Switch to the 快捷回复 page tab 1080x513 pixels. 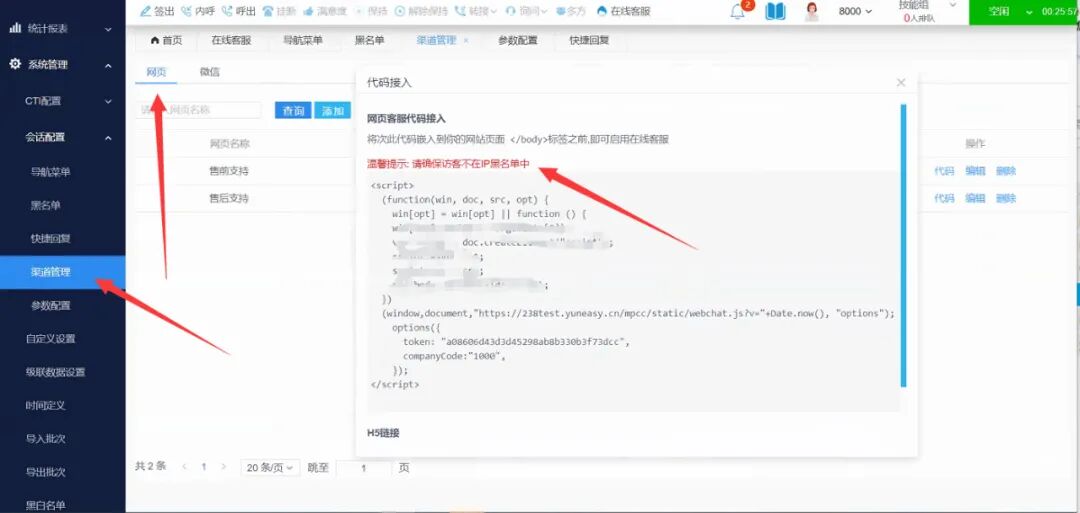[589, 41]
